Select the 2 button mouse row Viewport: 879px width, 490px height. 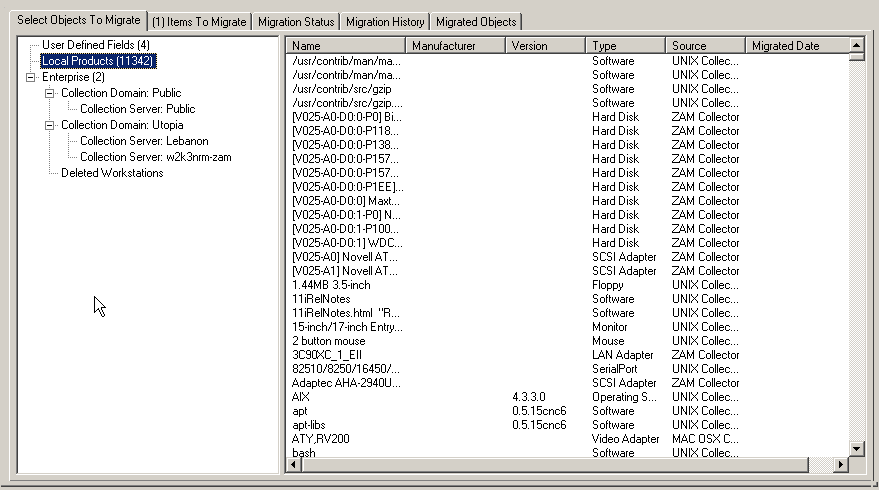pos(567,341)
